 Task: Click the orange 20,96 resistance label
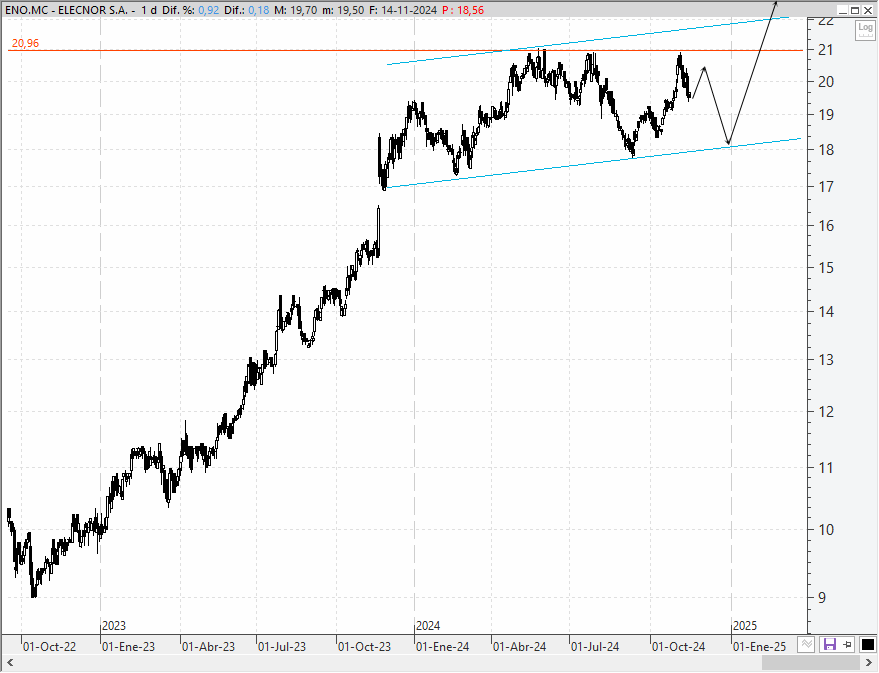pos(25,43)
